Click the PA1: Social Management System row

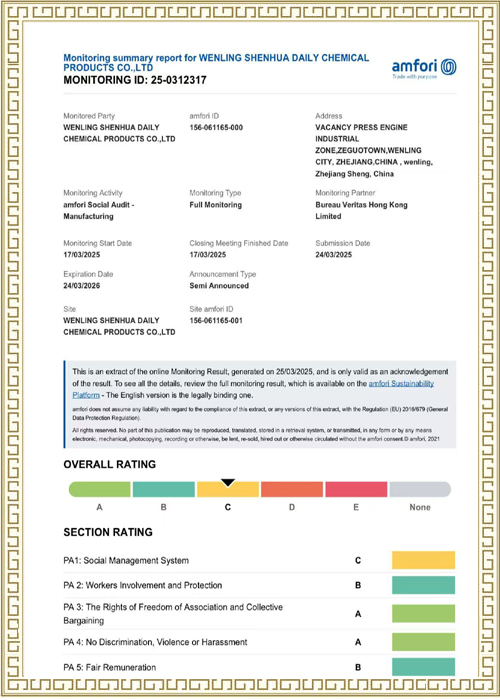[259, 560]
